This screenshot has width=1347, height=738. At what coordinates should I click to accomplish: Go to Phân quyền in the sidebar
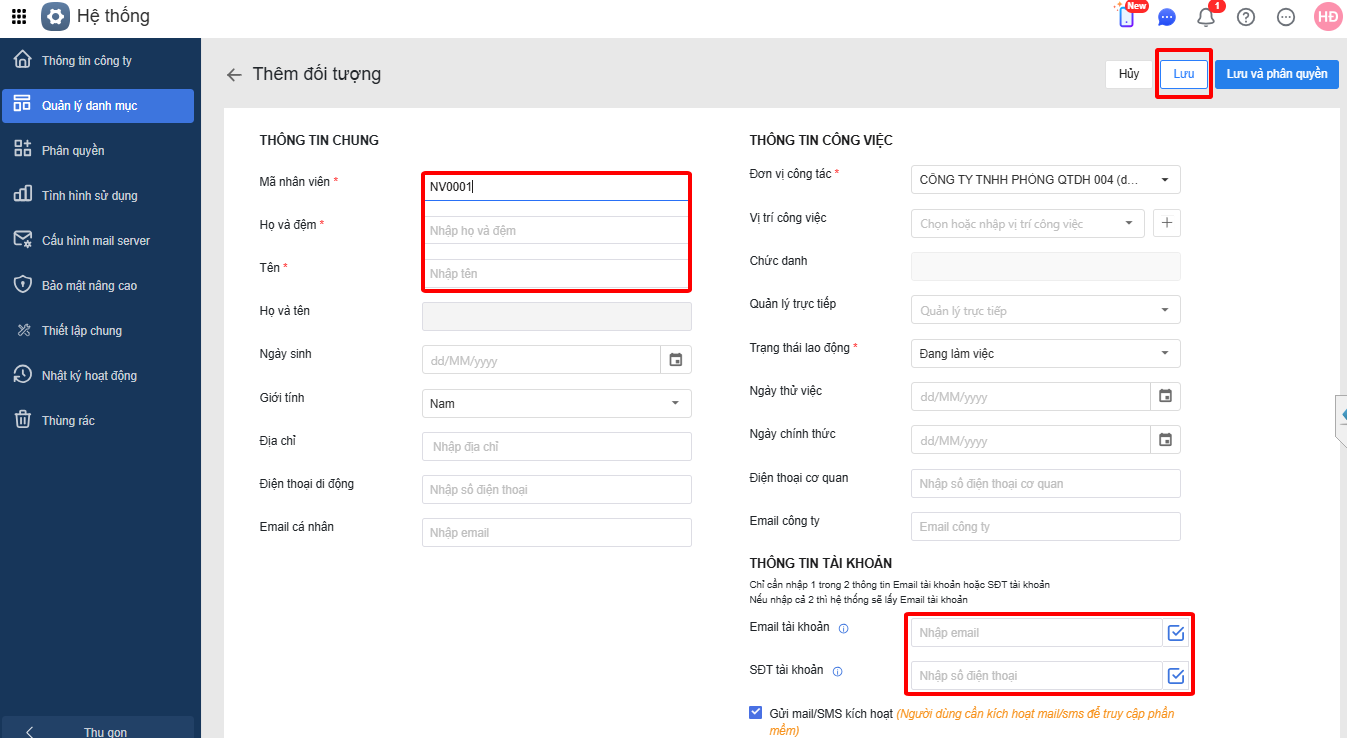point(73,150)
